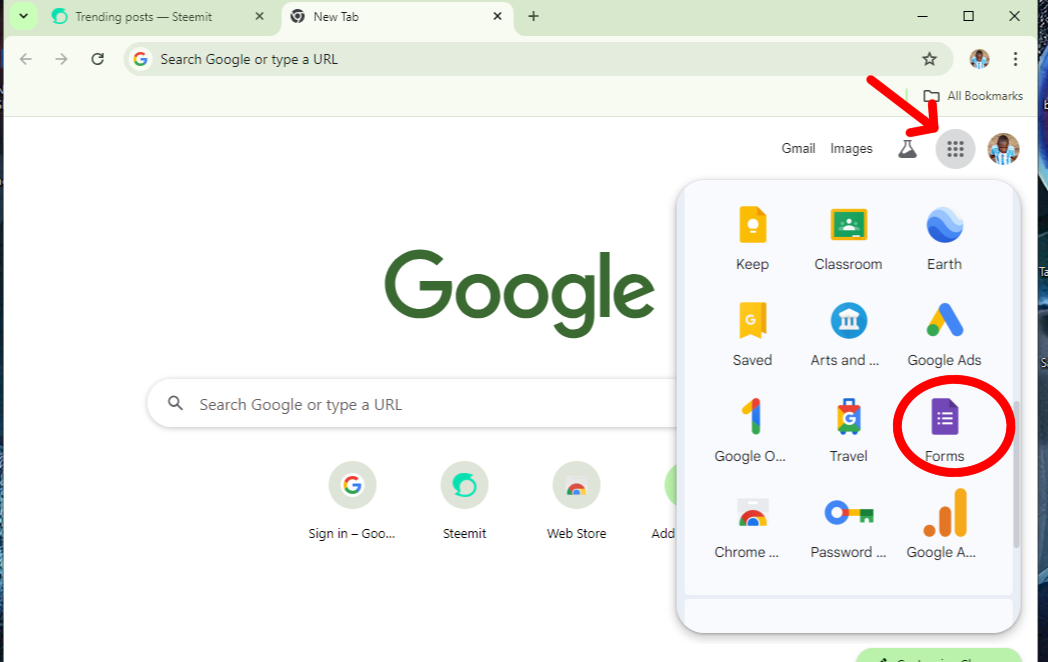The height and width of the screenshot is (662, 1048).
Task: Close the Google apps grid launcher
Action: click(x=955, y=148)
